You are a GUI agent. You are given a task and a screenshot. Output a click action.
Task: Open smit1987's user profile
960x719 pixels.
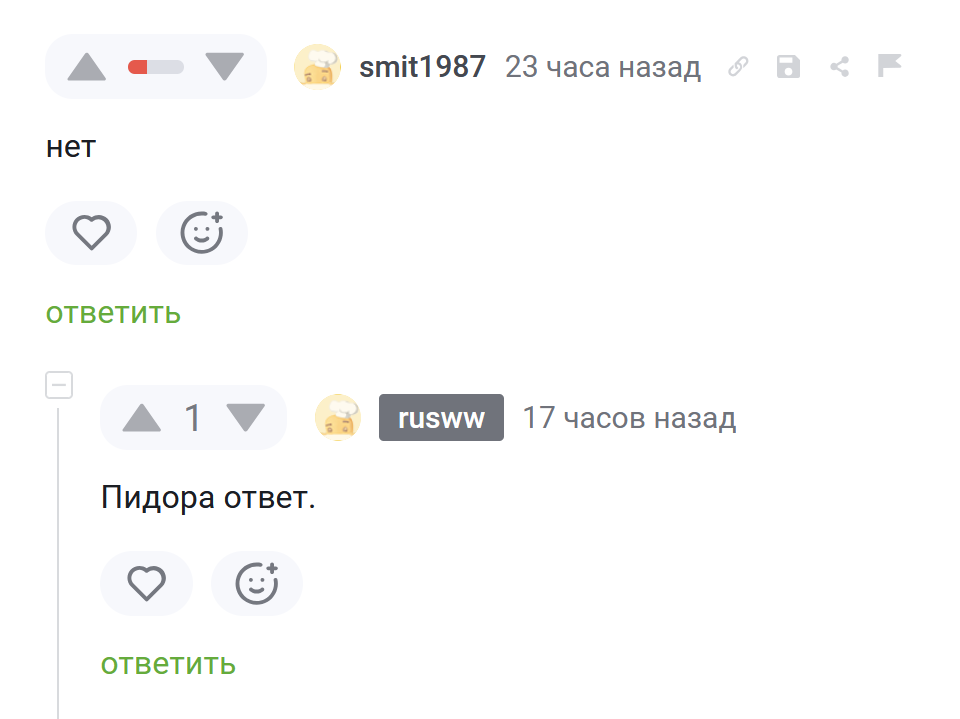(422, 67)
